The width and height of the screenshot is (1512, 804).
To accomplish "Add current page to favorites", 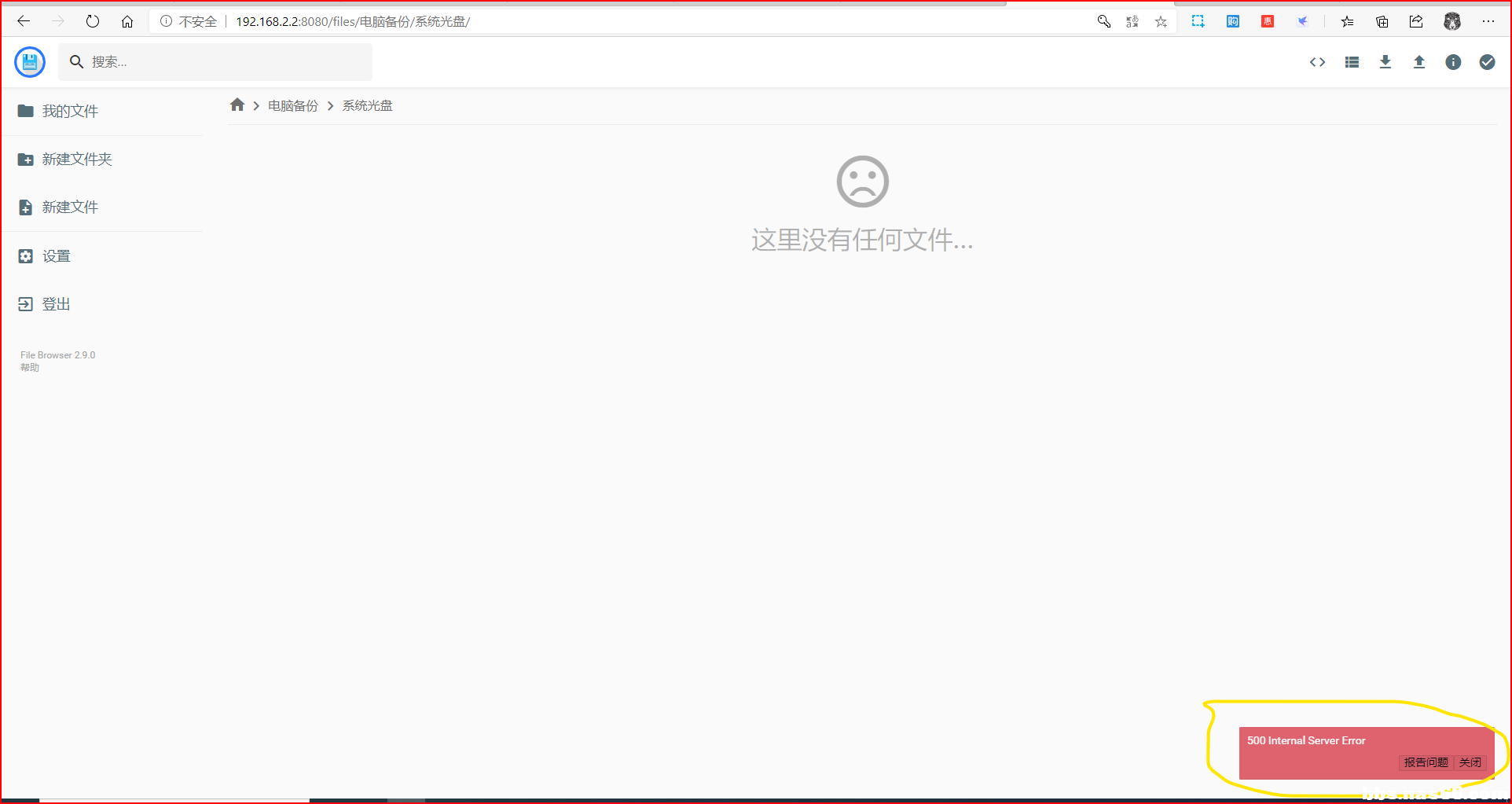I will click(x=1161, y=21).
